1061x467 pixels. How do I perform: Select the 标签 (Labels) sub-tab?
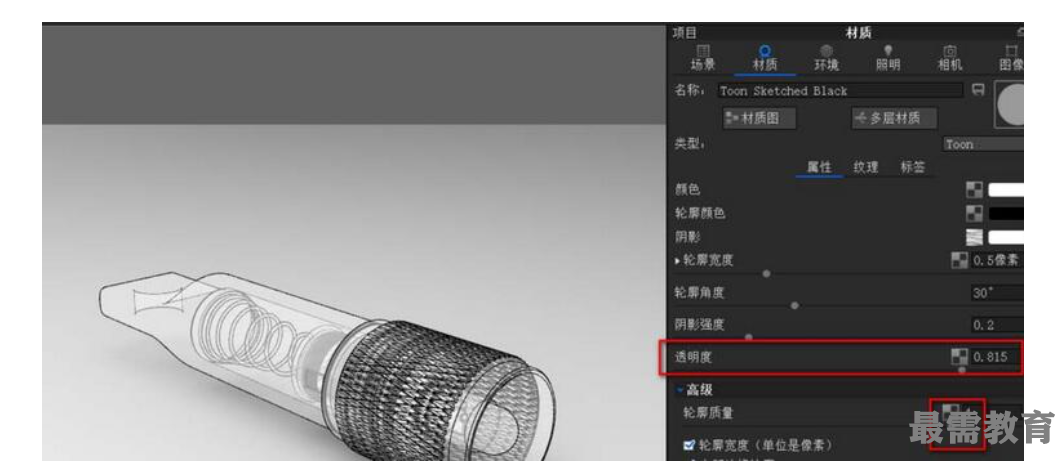point(912,166)
